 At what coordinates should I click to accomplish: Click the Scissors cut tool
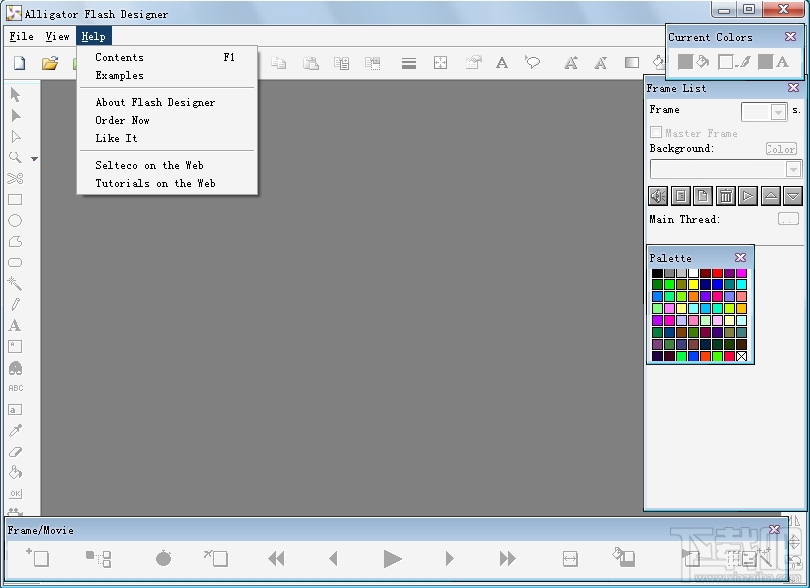pyautogui.click(x=16, y=178)
